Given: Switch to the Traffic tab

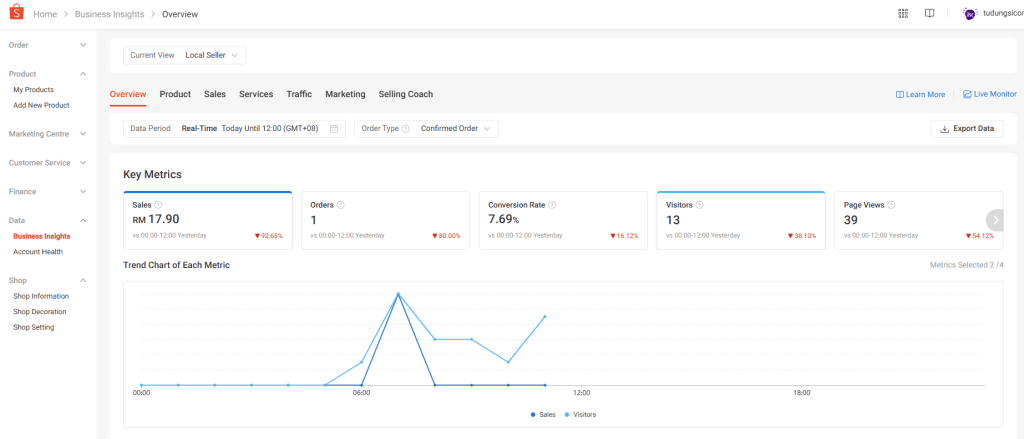Looking at the screenshot, I should click(299, 94).
